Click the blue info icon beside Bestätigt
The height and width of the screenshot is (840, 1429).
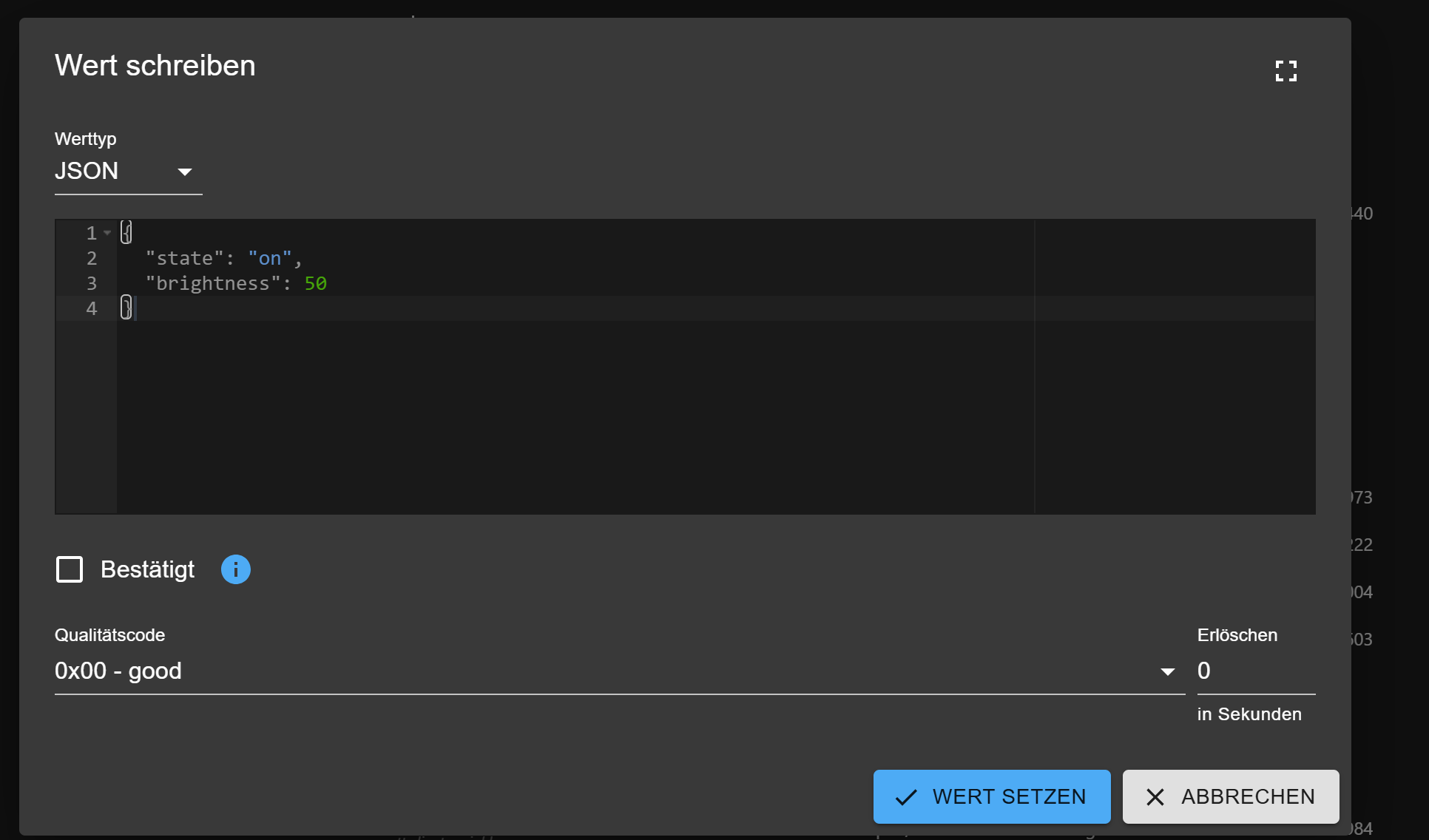[x=236, y=569]
